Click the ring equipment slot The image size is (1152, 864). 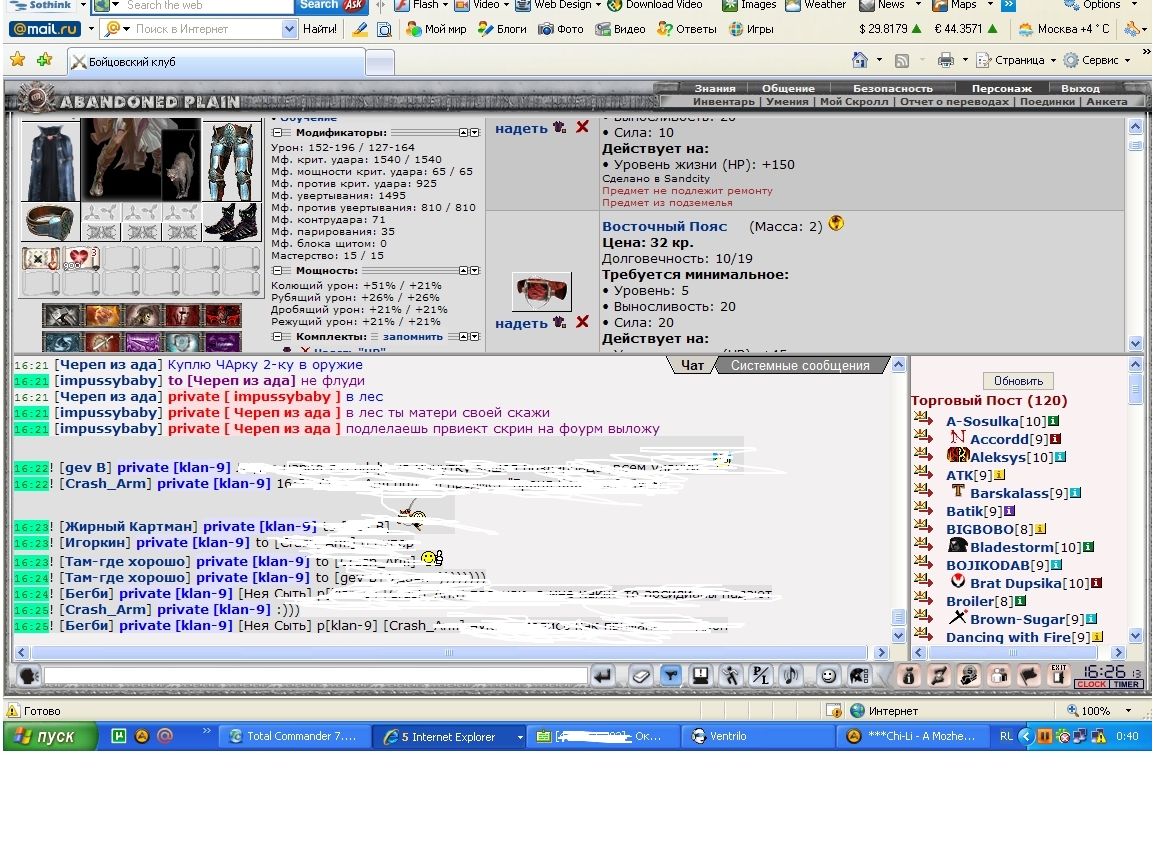pyautogui.click(x=51, y=222)
